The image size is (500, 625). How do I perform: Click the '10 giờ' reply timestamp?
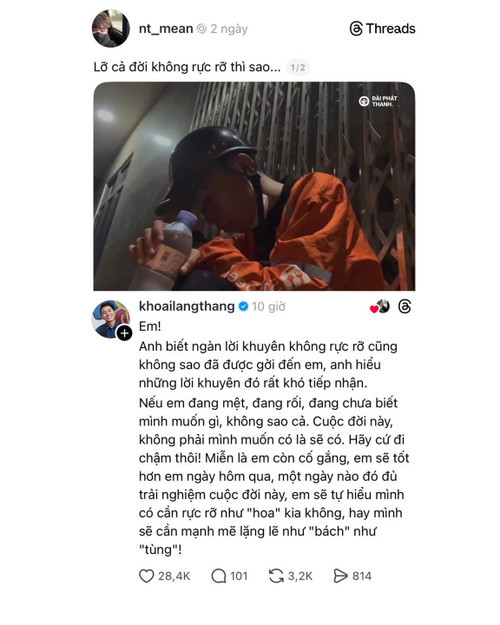[268, 307]
